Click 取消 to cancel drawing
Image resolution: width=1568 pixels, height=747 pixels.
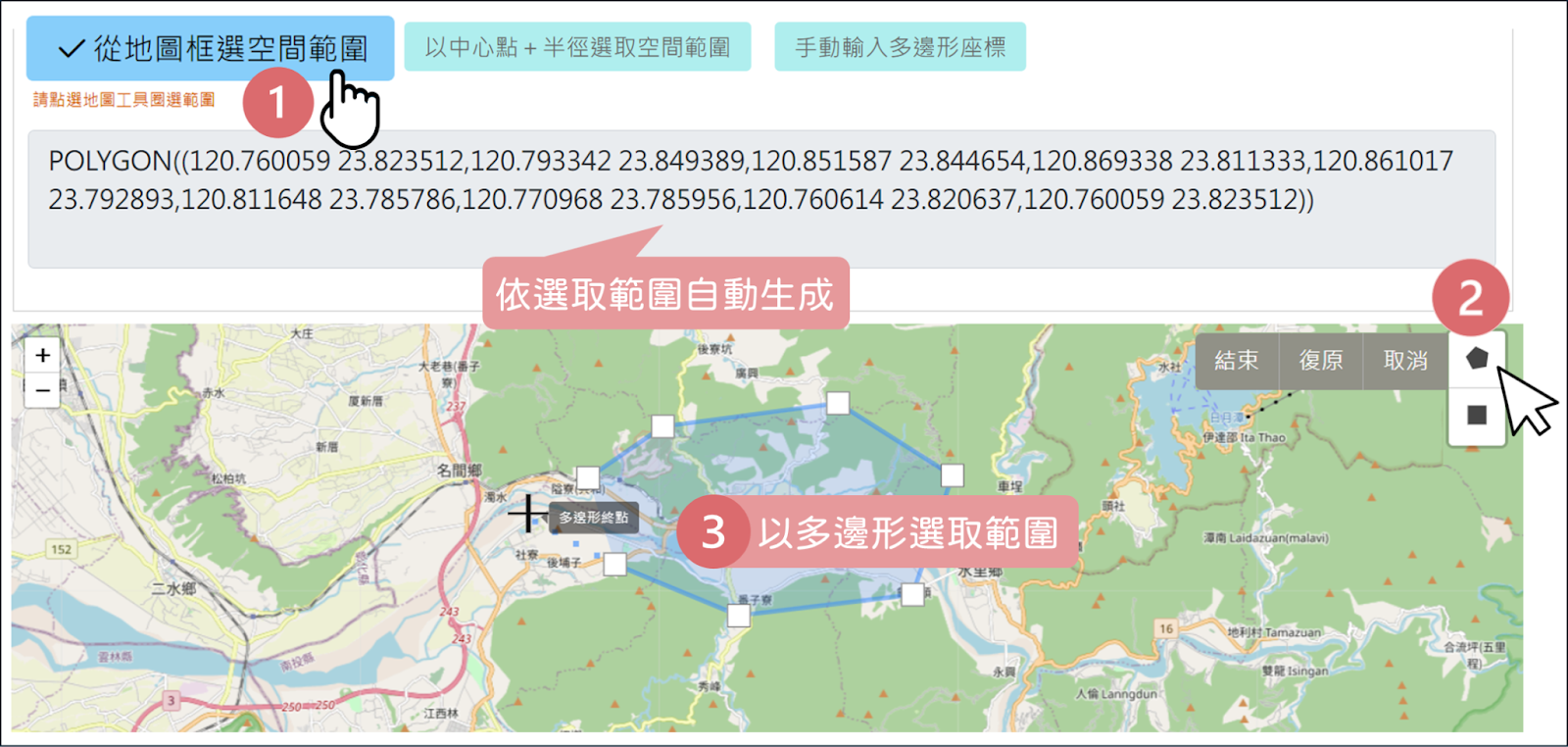(1405, 361)
